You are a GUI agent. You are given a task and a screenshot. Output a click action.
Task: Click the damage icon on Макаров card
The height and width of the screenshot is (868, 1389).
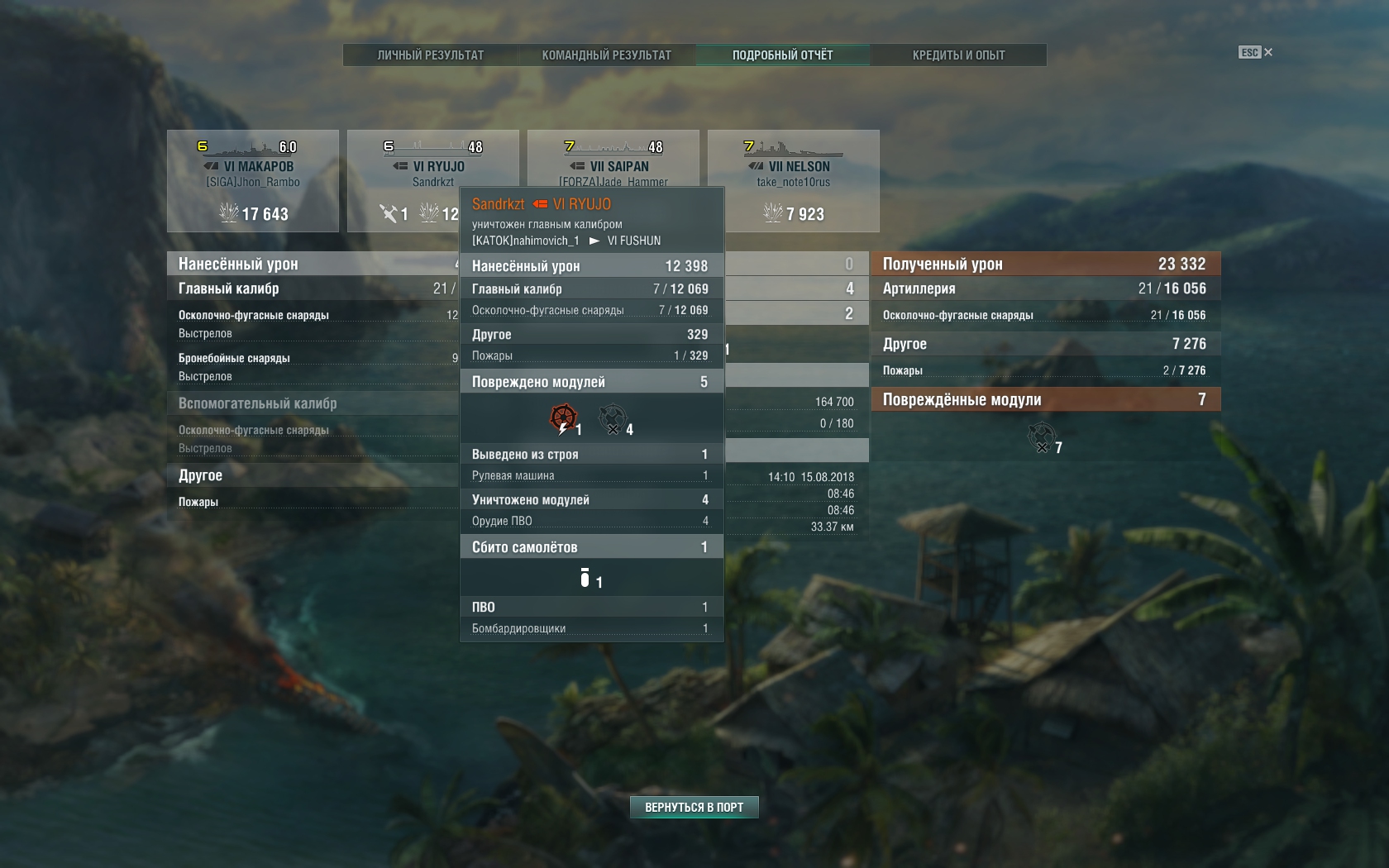[228, 213]
